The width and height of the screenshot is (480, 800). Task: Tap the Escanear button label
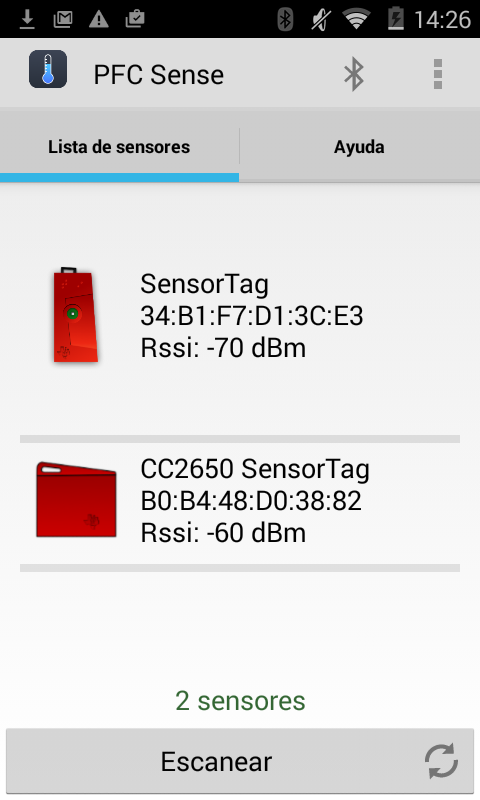(x=216, y=762)
